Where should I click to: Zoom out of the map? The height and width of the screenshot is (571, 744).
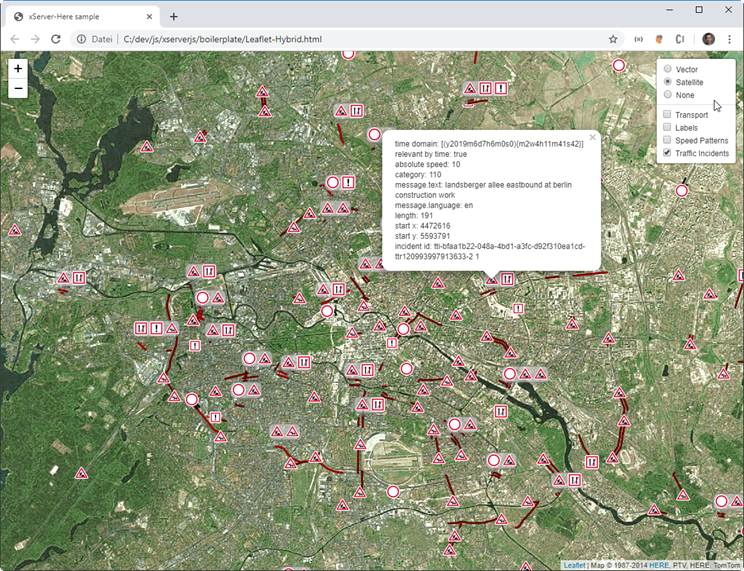click(18, 89)
